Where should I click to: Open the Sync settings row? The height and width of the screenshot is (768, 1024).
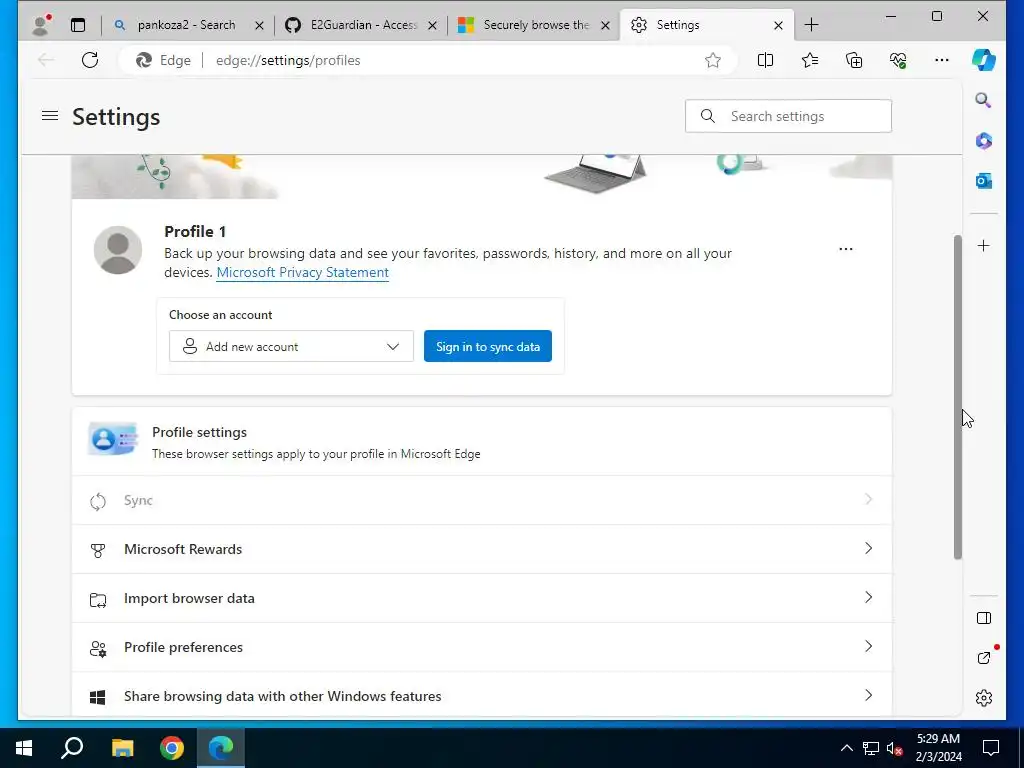(x=482, y=500)
